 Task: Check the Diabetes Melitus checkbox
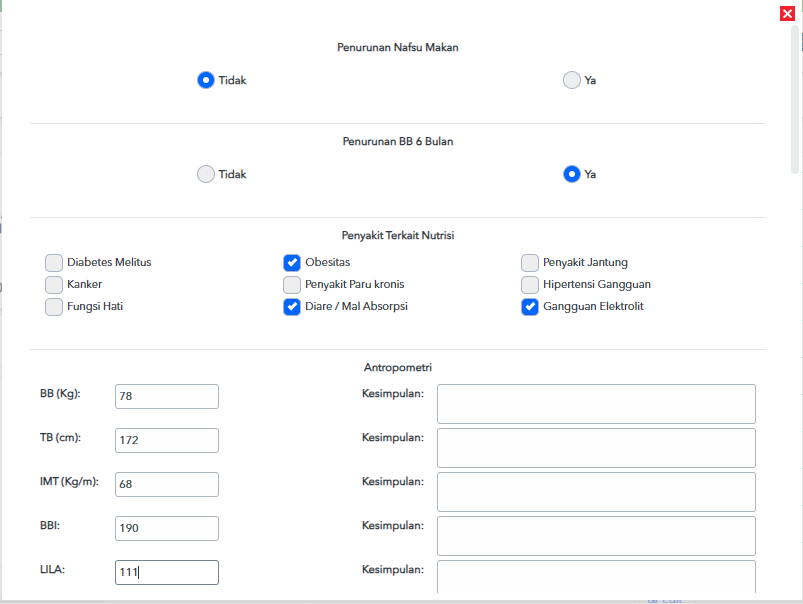pyautogui.click(x=54, y=262)
